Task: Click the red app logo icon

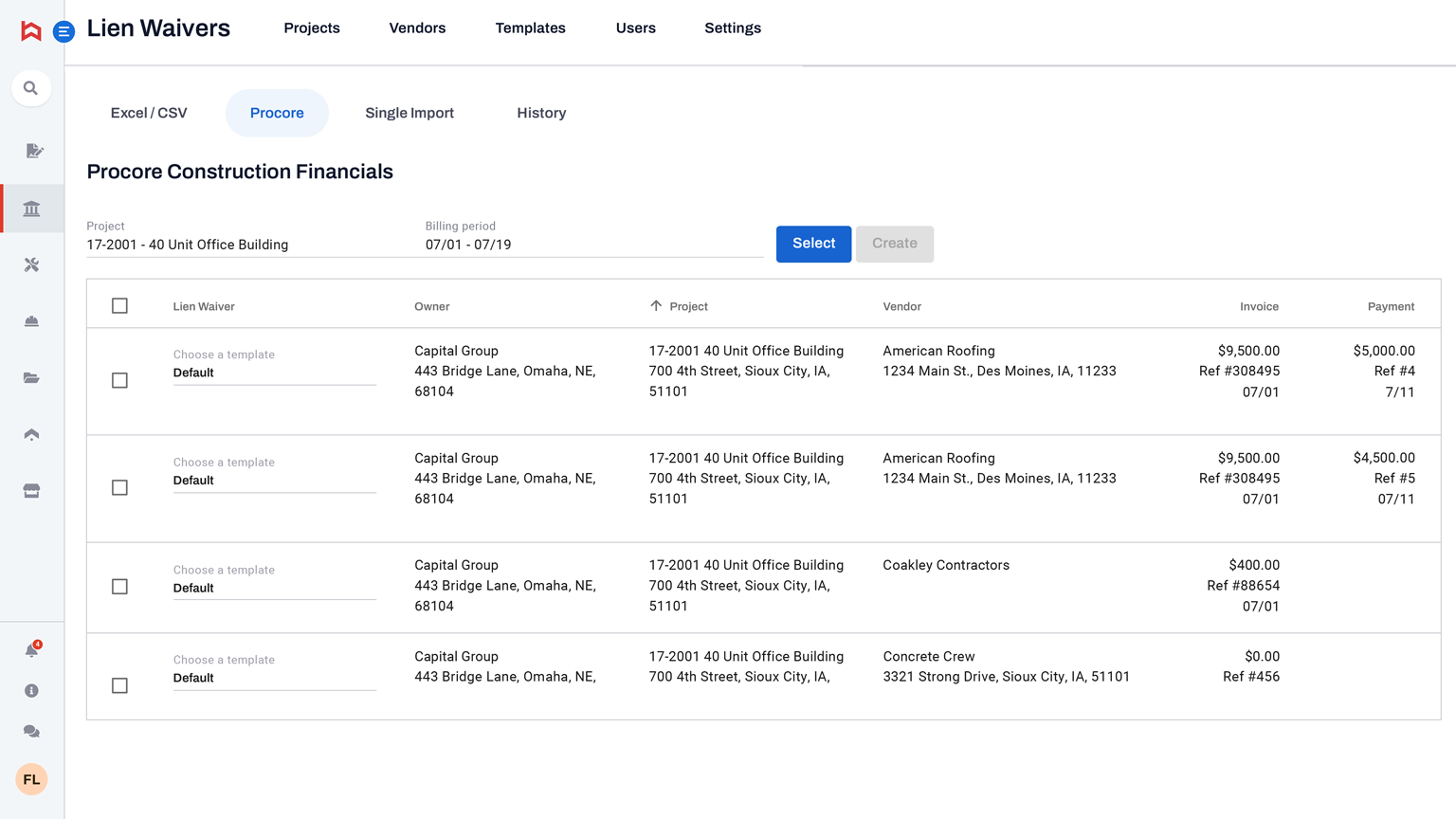Action: (x=31, y=31)
